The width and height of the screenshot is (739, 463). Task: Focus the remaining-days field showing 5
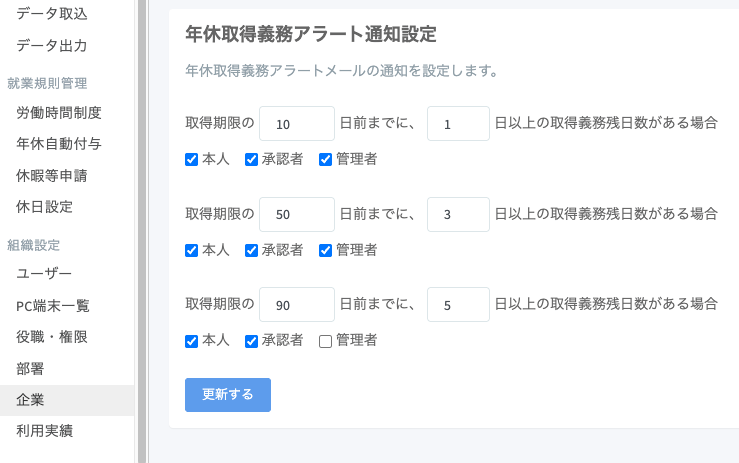[x=458, y=306]
